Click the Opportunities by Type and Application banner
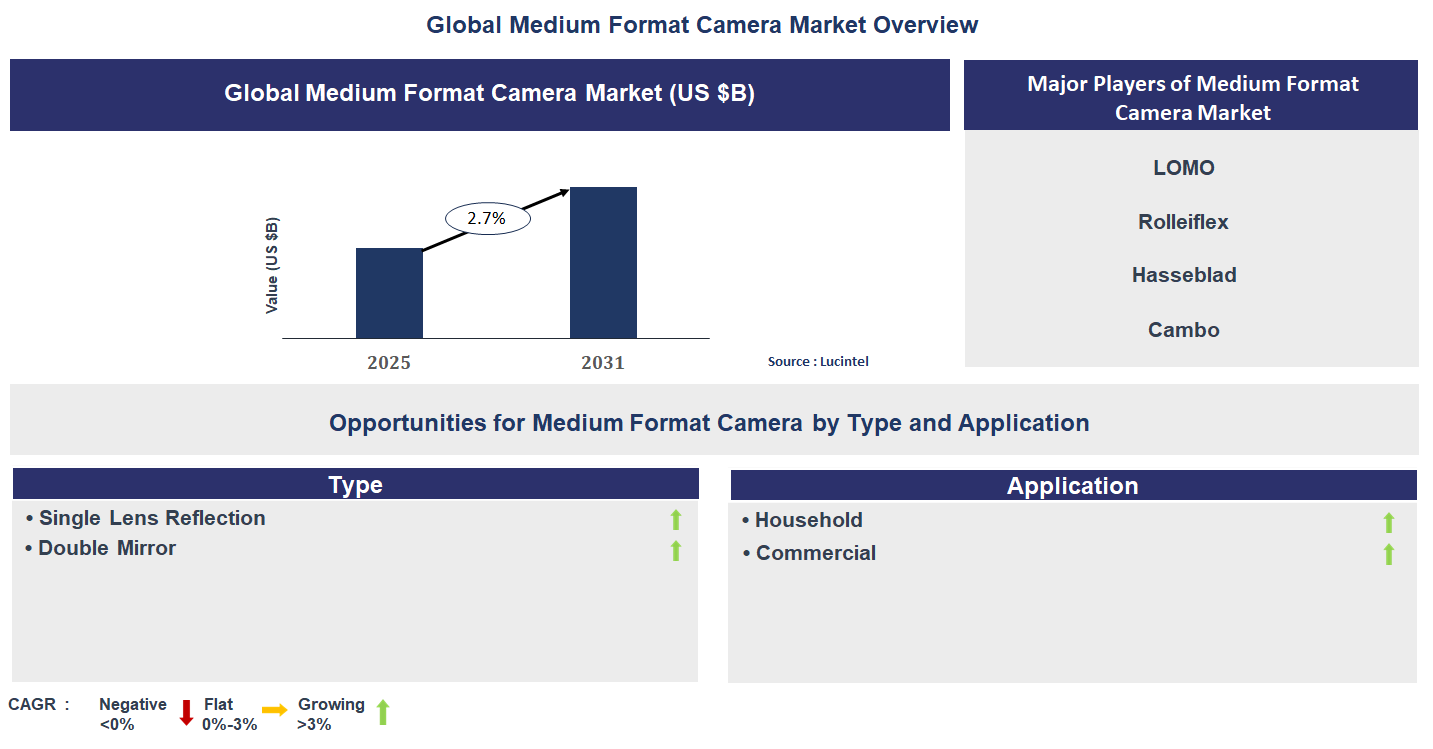 point(708,422)
